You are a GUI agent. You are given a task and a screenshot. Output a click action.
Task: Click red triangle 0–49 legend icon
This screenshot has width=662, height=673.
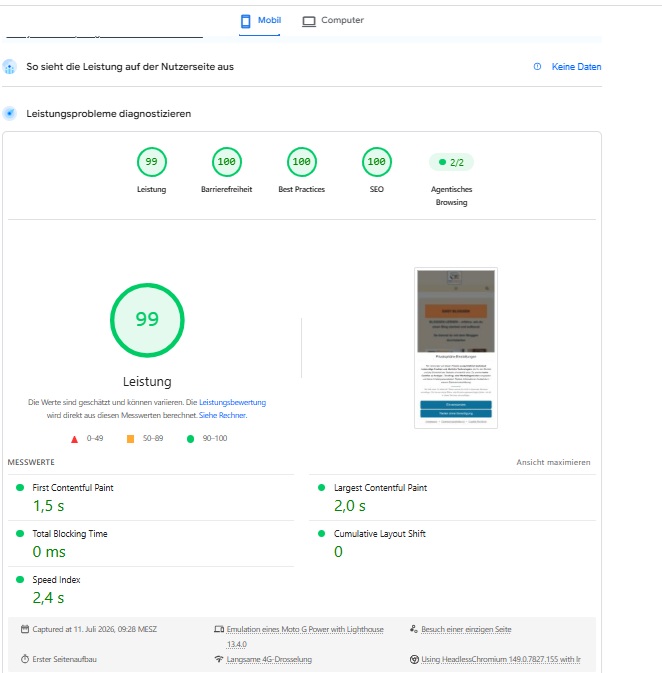74,439
